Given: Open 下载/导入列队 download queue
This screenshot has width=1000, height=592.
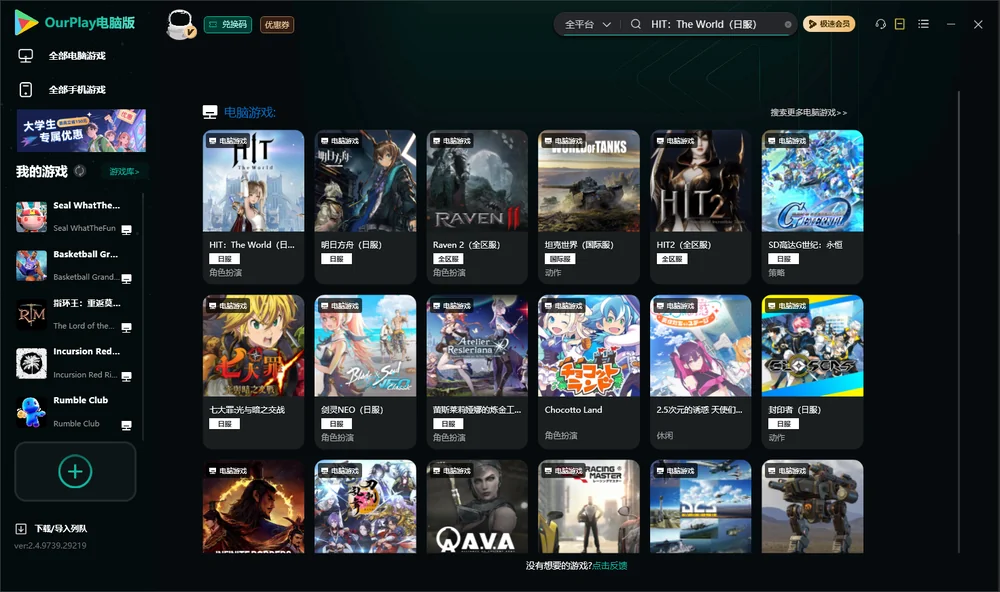Looking at the screenshot, I should 61,529.
